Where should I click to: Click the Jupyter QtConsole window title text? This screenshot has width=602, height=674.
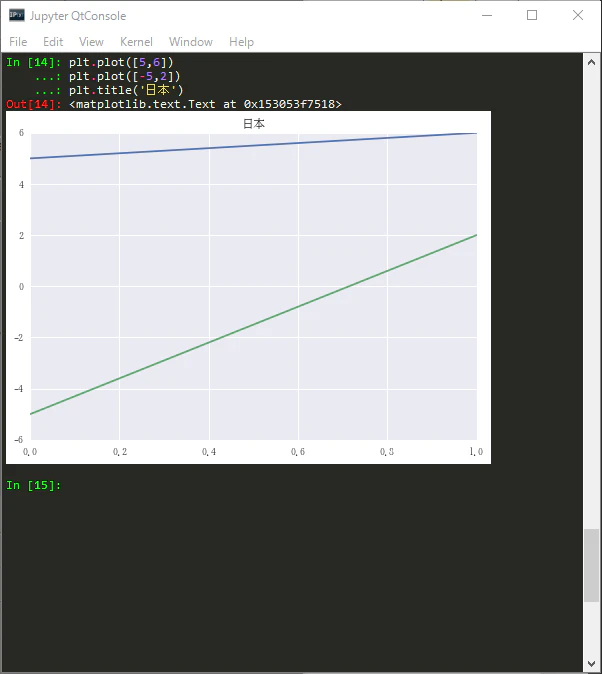(78, 16)
